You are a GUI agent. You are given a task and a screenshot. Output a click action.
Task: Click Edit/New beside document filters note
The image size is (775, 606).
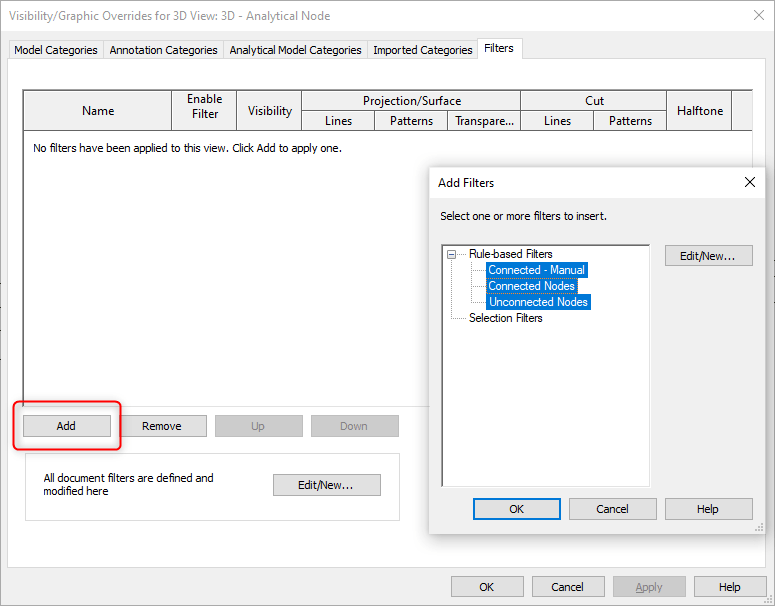326,485
